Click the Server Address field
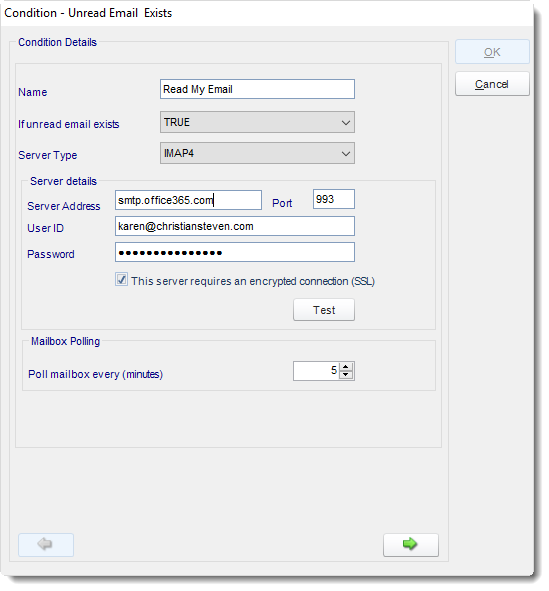The image size is (549, 591). tap(188, 200)
